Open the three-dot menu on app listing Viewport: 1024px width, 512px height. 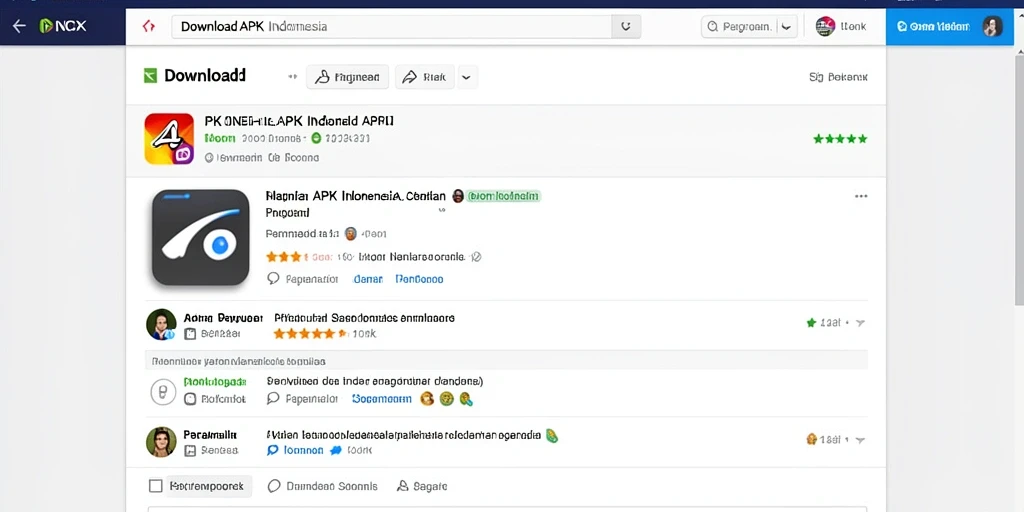[x=861, y=196]
